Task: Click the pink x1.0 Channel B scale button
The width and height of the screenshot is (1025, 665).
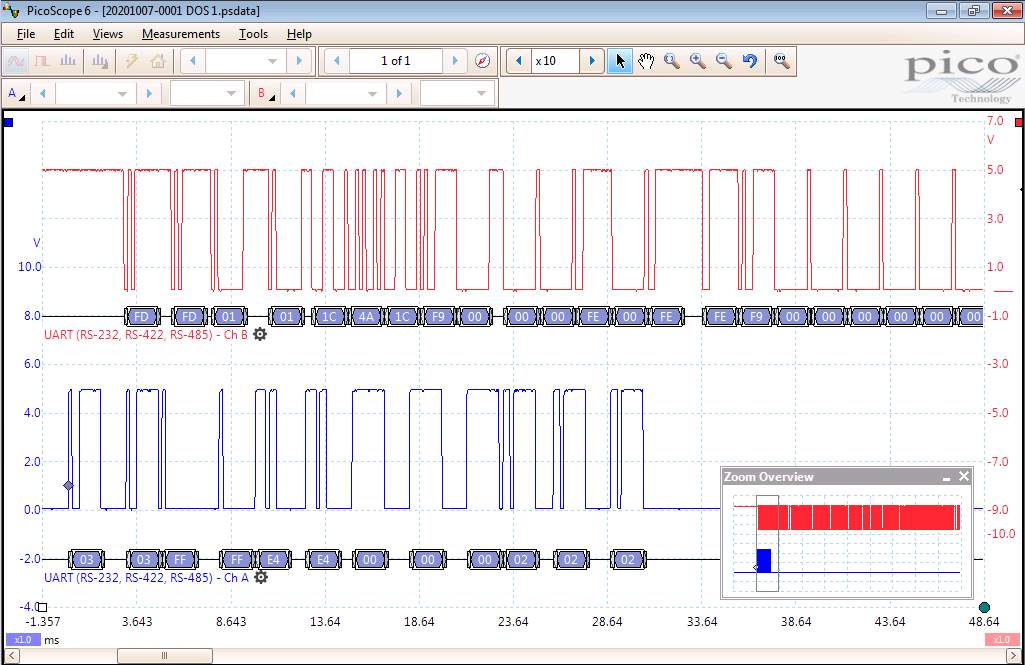Action: tap(1002, 639)
